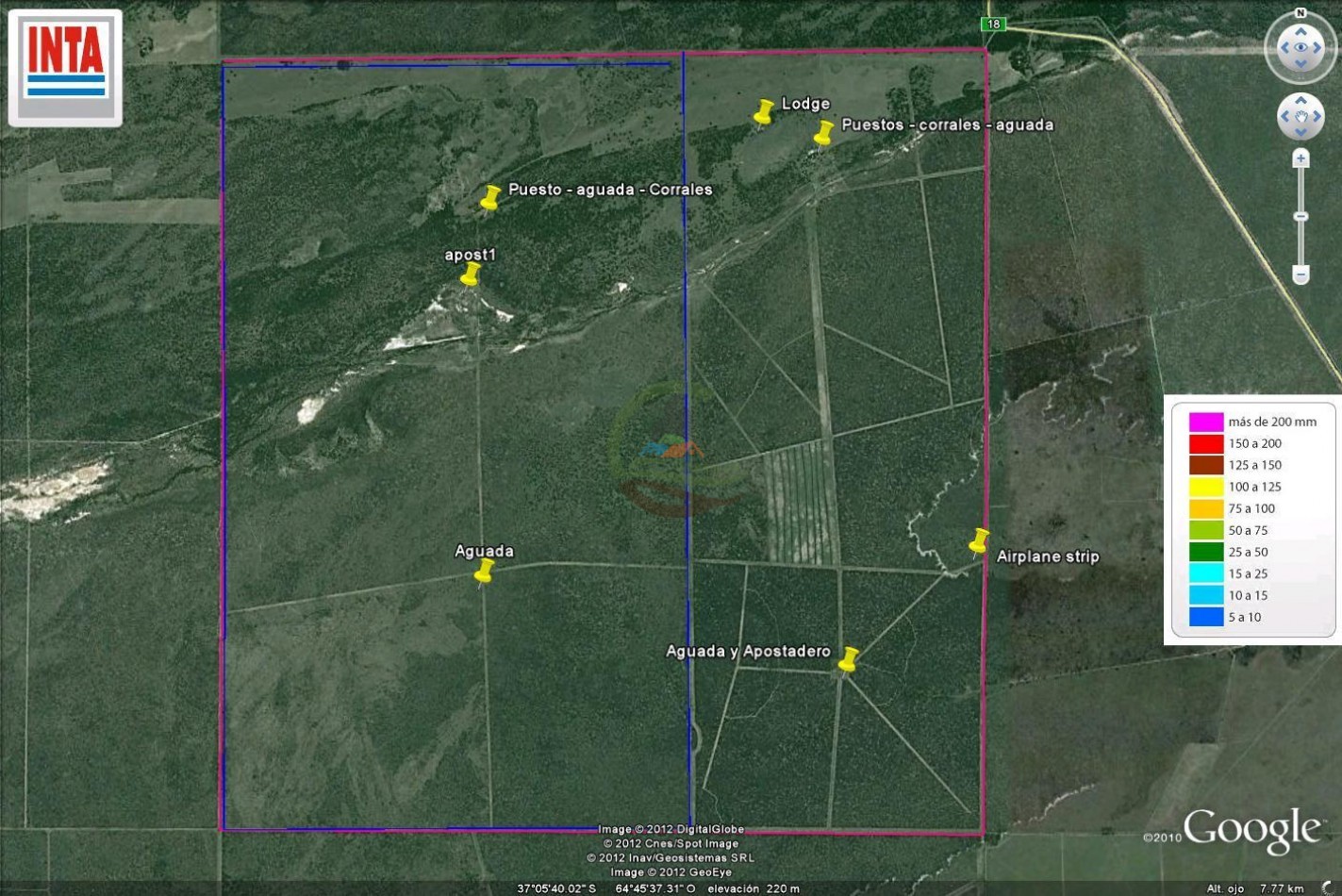
Task: Click the Google logo watermark
Action: pos(1251,829)
